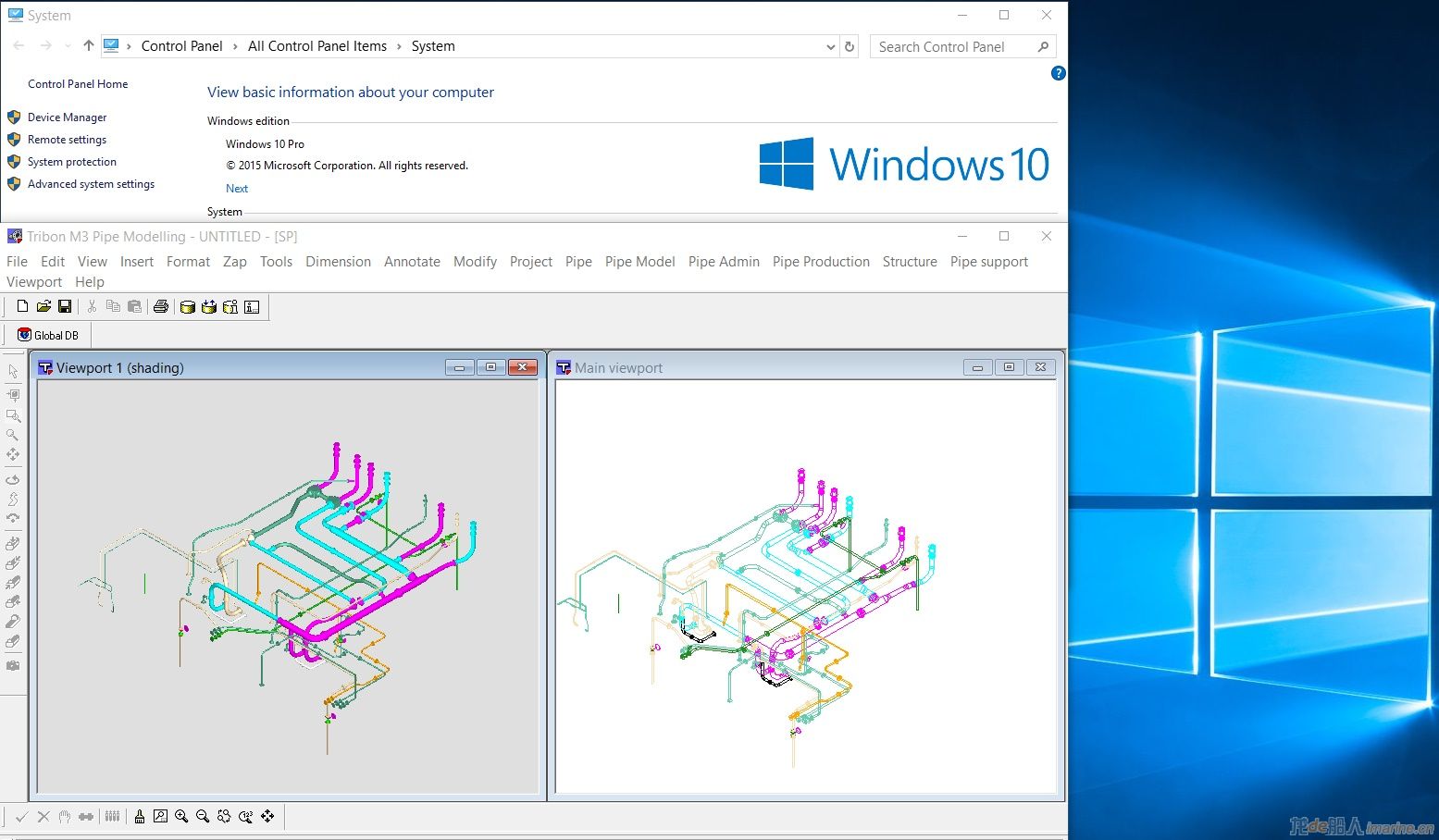The height and width of the screenshot is (840, 1439).
Task: Click the Recent locations dropdown arrow by Back/Forward
Action: (68, 46)
